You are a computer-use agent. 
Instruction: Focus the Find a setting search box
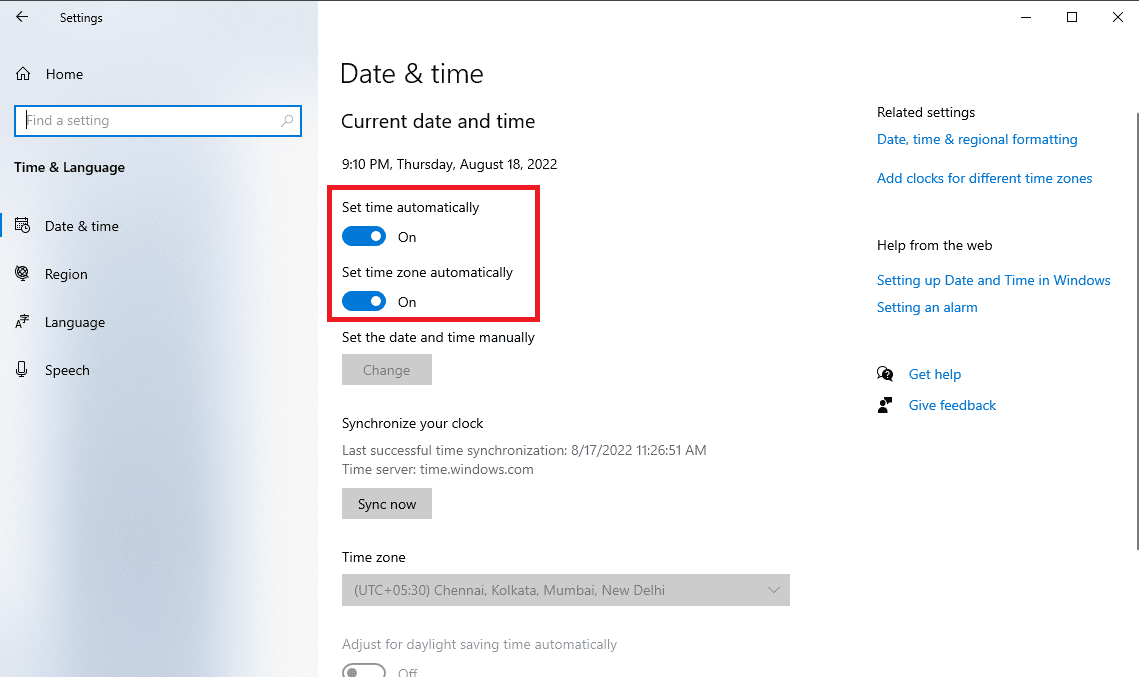tap(150, 121)
